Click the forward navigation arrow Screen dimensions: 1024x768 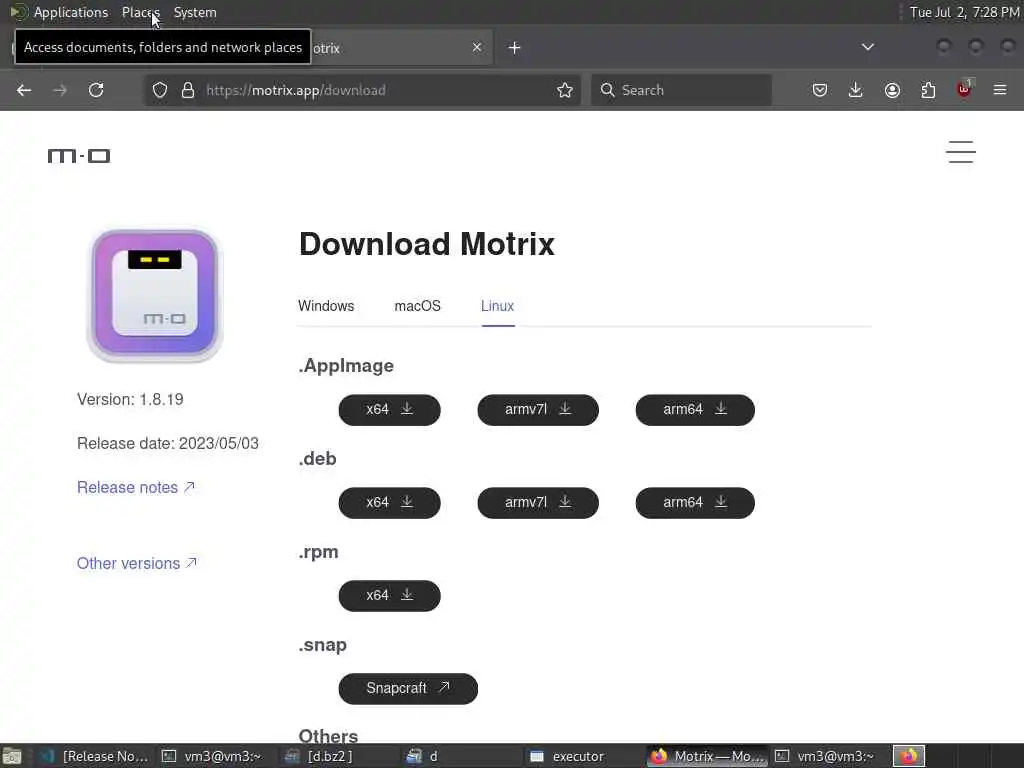(60, 90)
